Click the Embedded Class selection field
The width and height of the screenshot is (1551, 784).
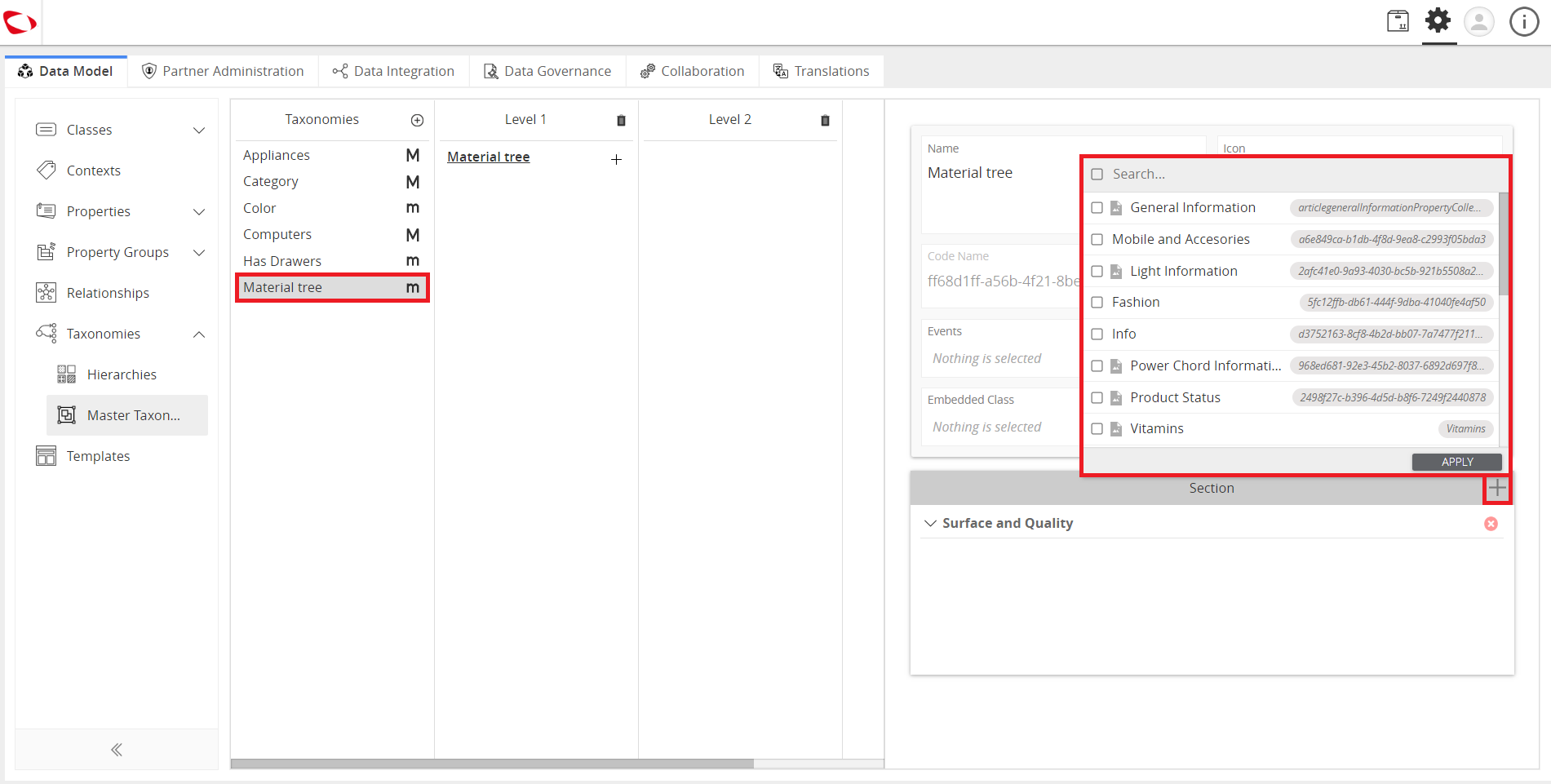(1002, 427)
